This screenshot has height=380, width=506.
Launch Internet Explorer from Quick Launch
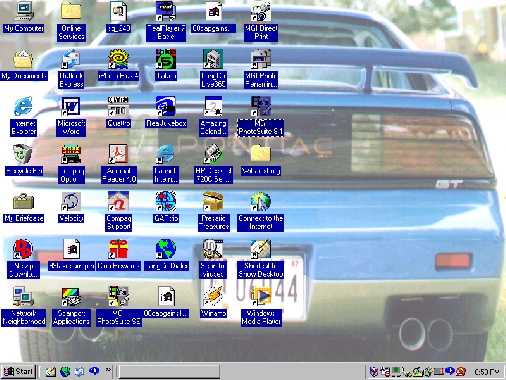[65, 371]
